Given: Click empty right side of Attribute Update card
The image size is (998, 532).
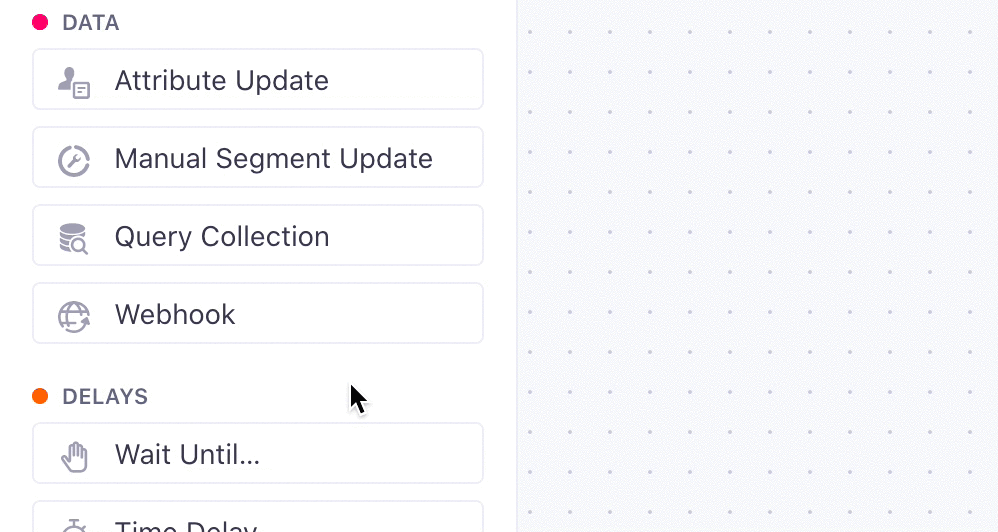Looking at the screenshot, I should [x=420, y=80].
